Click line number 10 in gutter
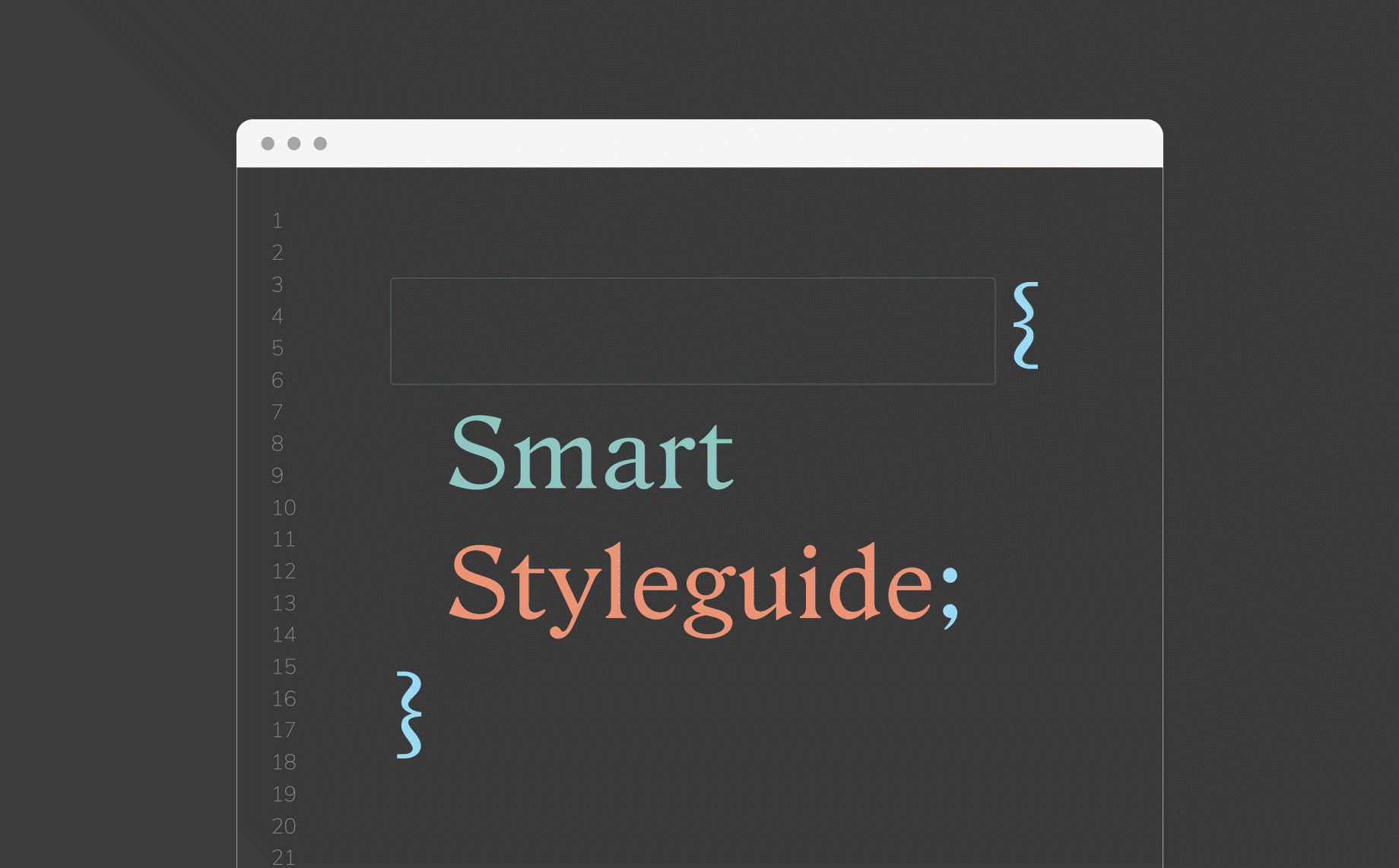1399x868 pixels. (x=284, y=508)
